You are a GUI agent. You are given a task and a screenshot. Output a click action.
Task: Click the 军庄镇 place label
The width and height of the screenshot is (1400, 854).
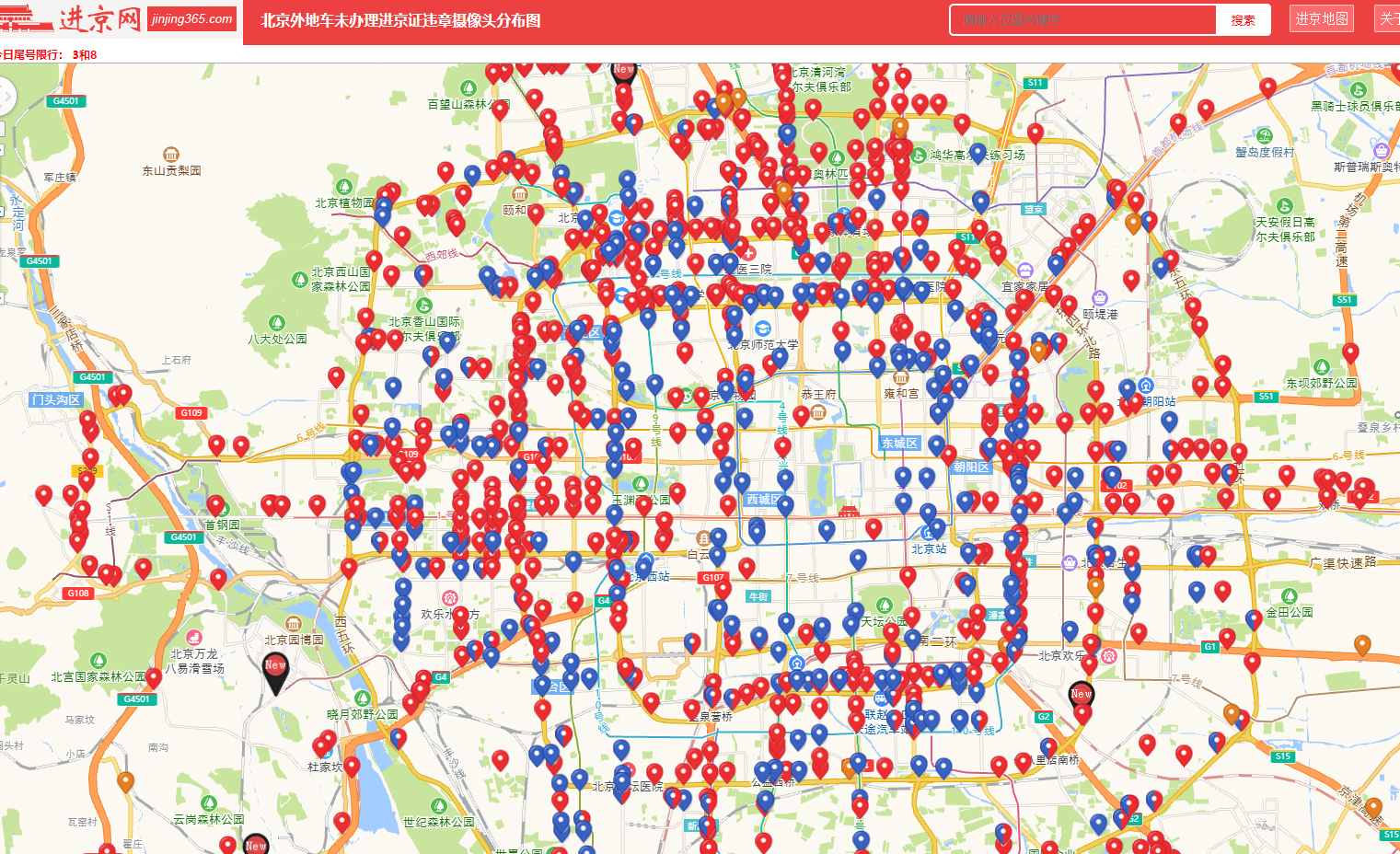(60, 177)
